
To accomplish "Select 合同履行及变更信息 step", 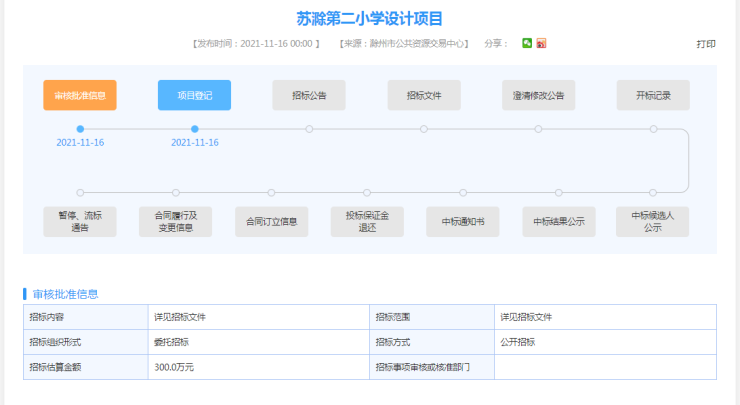I will coord(175,221).
